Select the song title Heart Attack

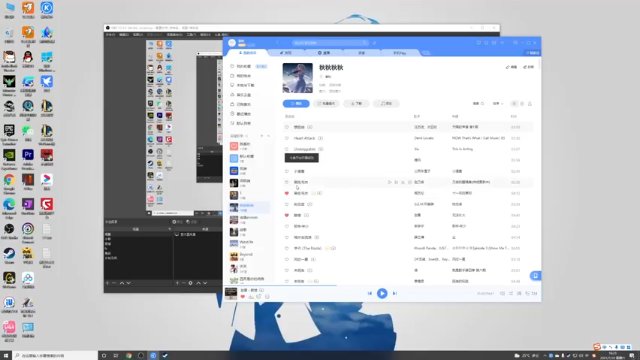304,138
